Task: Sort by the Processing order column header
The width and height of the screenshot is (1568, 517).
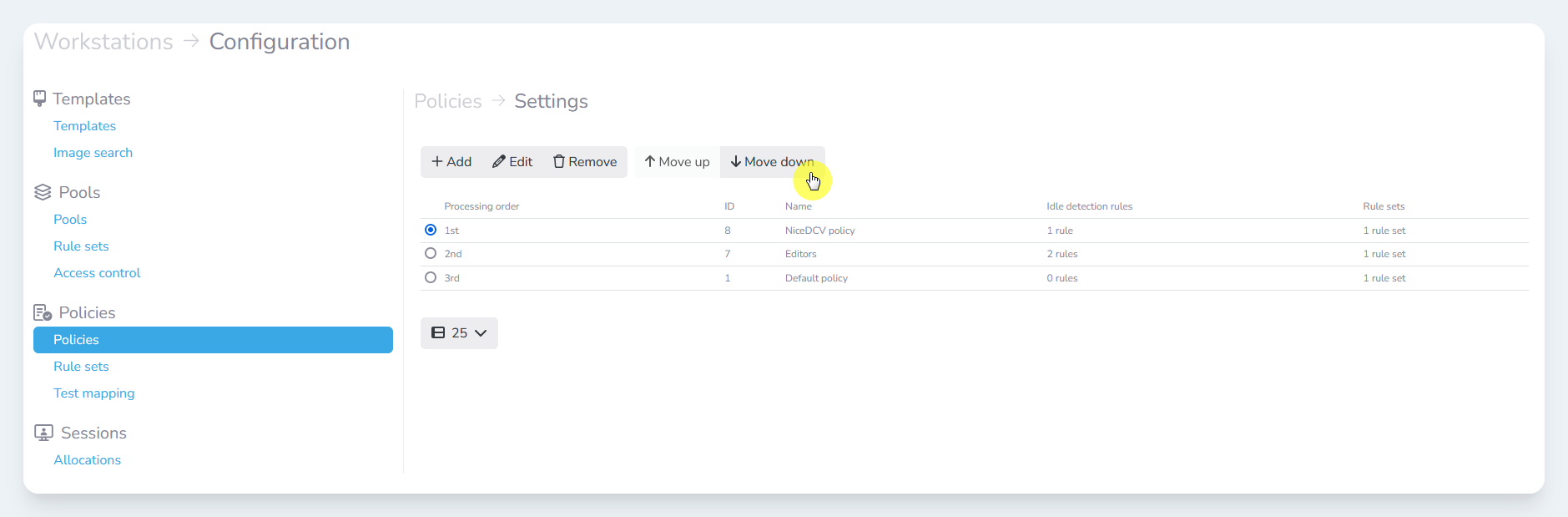Action: tap(481, 206)
